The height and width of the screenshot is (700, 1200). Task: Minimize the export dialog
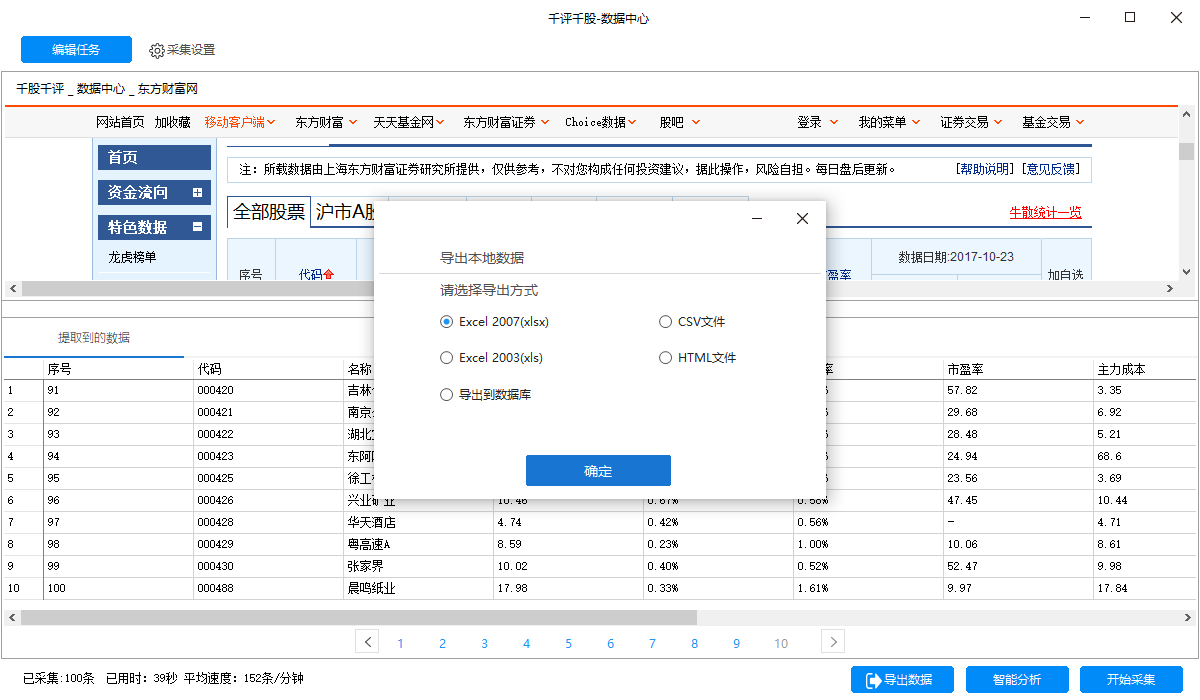(757, 219)
